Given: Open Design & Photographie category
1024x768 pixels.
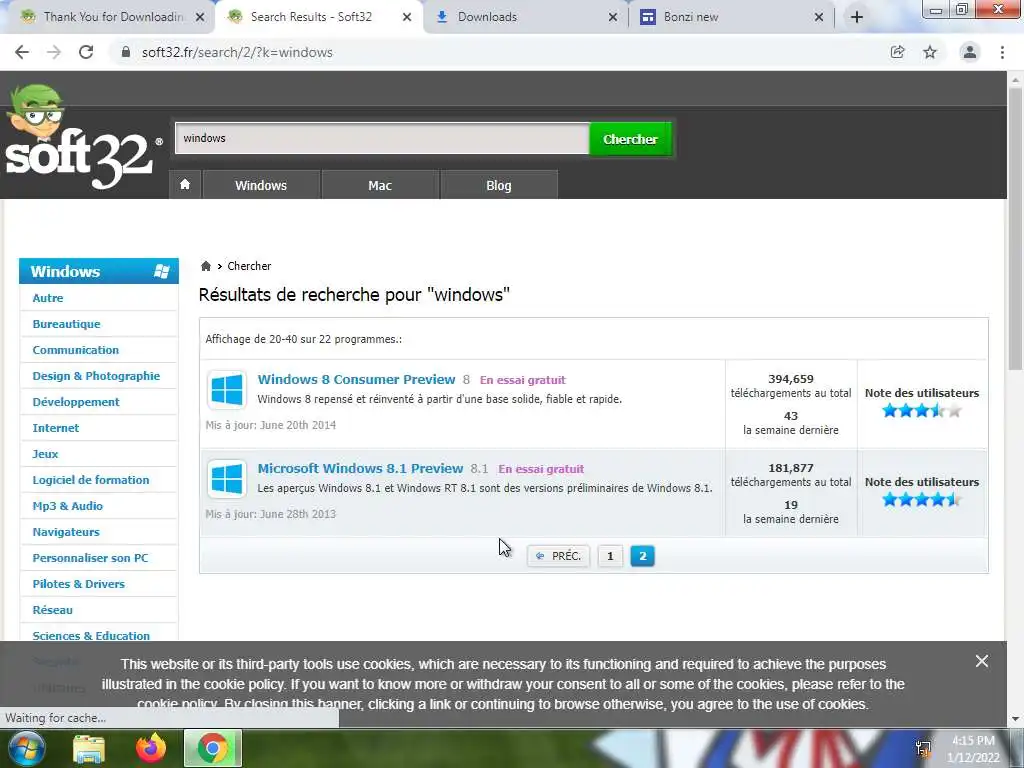Looking at the screenshot, I should point(96,376).
